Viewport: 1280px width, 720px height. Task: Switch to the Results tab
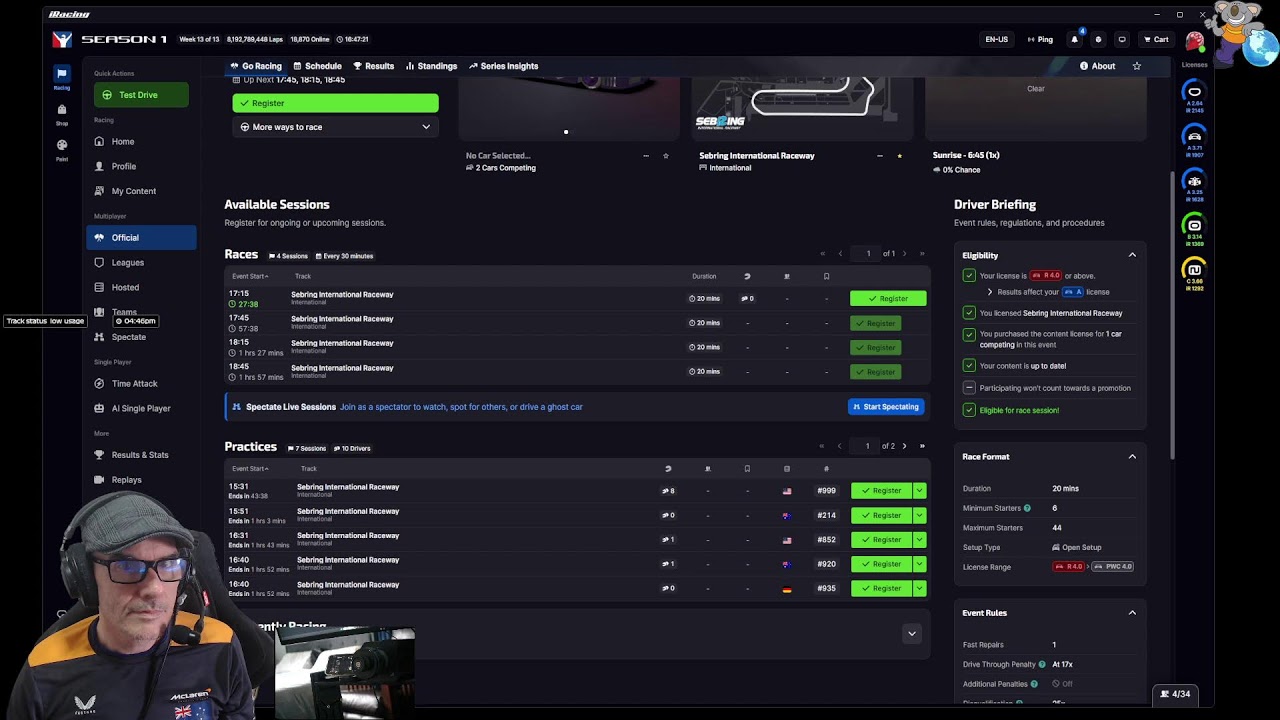pyautogui.click(x=374, y=66)
